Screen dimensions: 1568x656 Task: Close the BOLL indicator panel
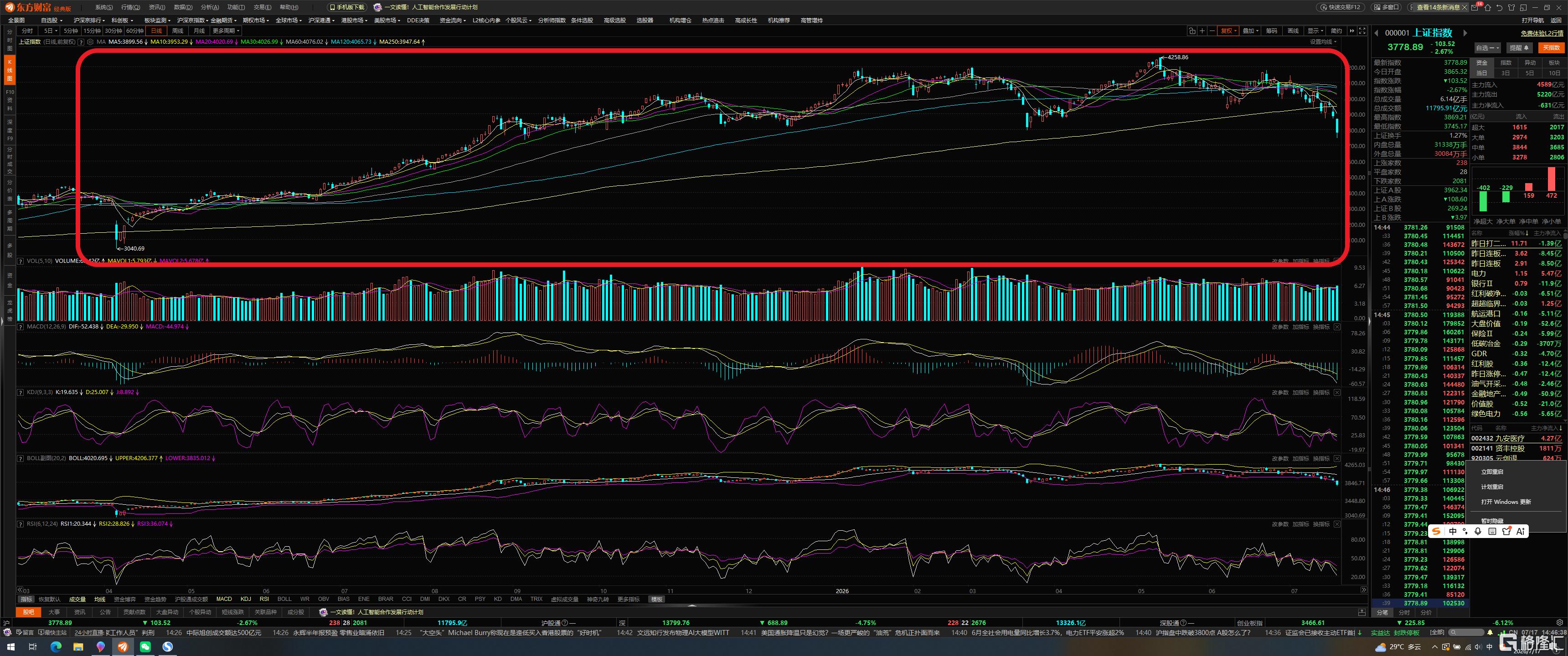point(1337,458)
